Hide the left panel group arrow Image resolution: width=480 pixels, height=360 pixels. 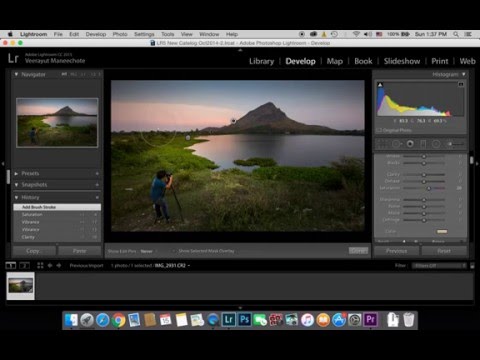3,164
